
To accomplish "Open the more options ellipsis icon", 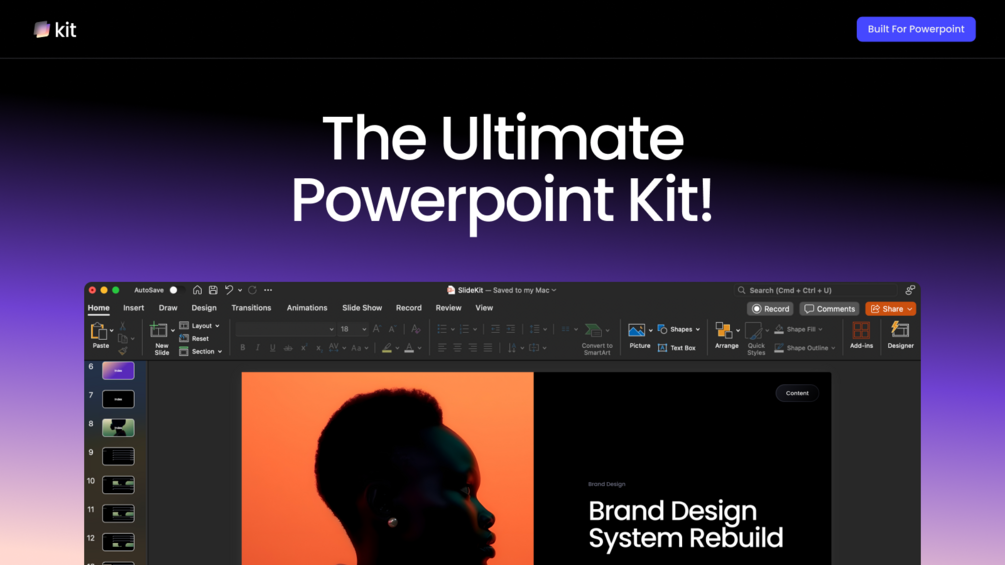I will 268,290.
